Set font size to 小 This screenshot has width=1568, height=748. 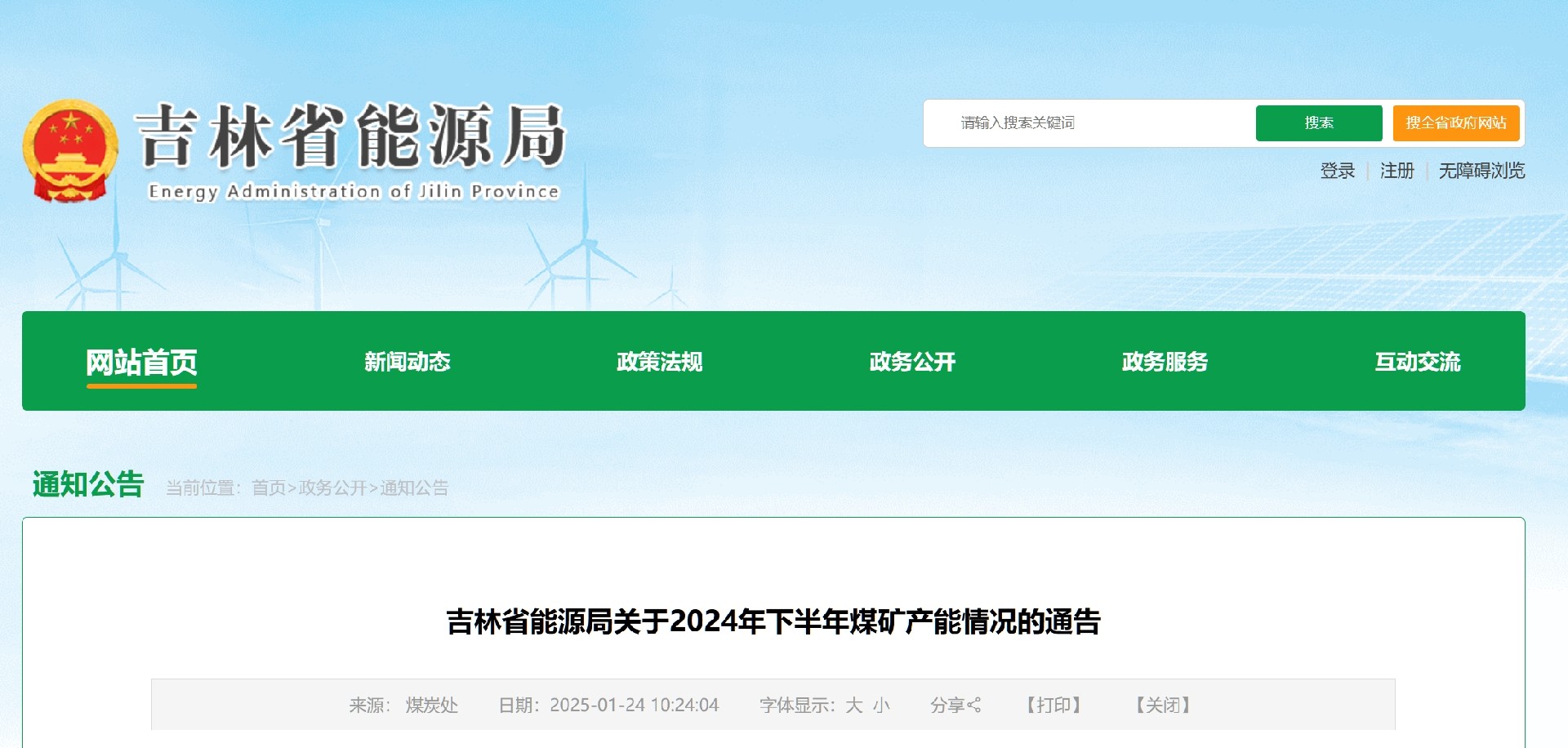tap(880, 706)
